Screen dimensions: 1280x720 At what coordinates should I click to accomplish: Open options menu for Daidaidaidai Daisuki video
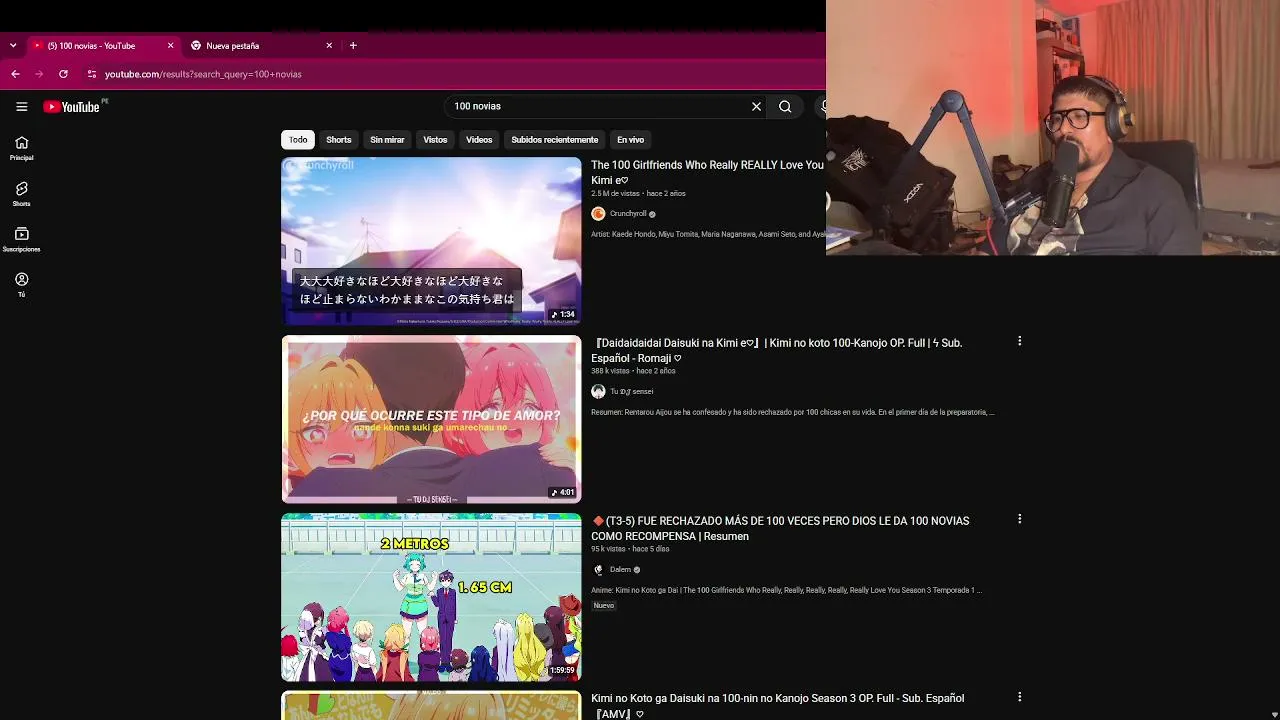(1019, 341)
